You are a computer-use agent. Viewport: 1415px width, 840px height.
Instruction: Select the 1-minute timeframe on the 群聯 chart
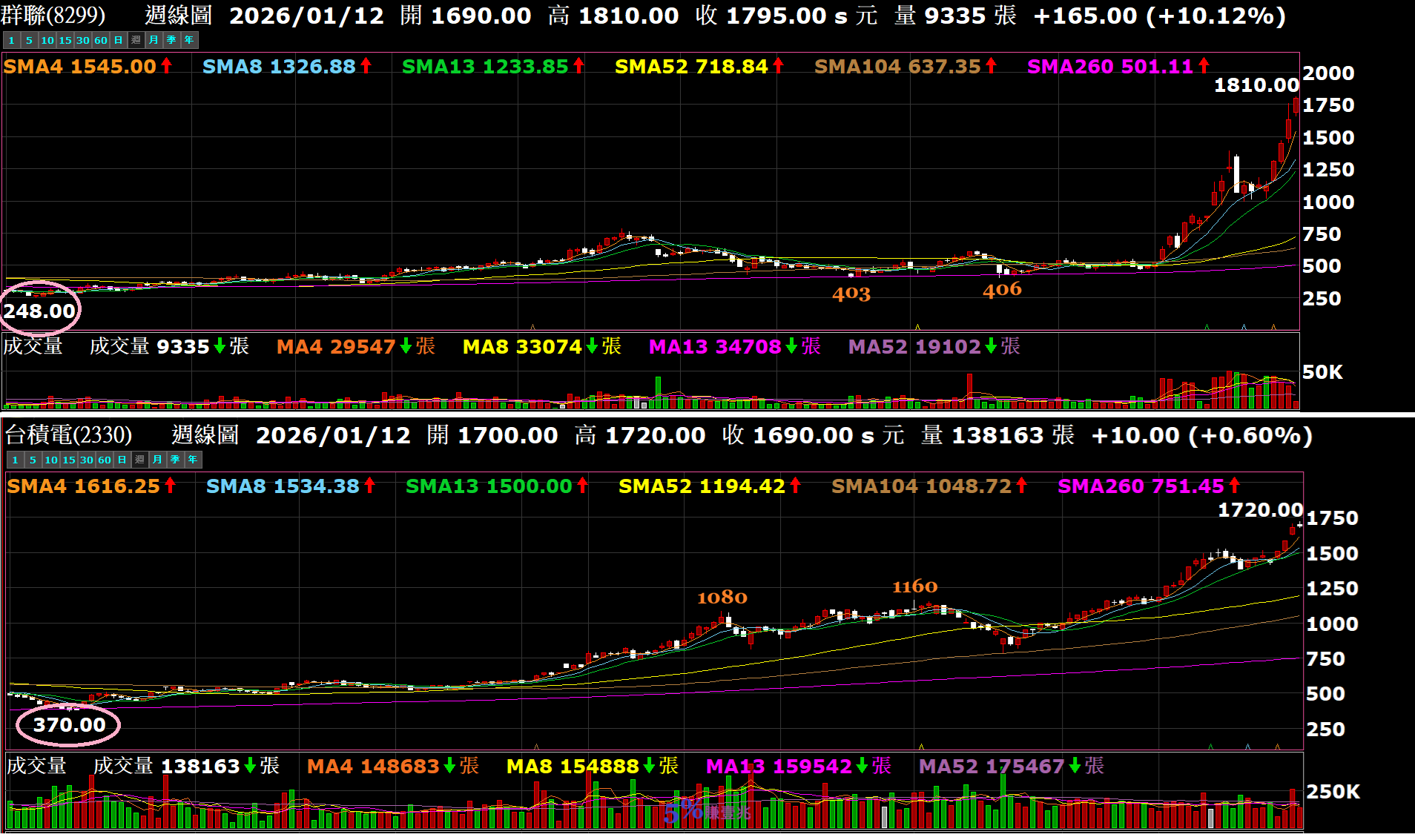(x=11, y=40)
